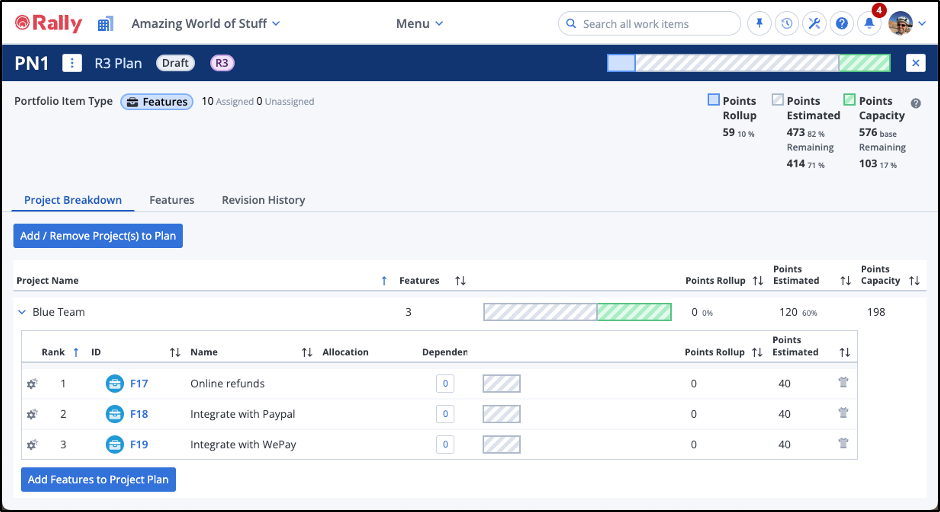Click the gear icon for F17 row
940x512 pixels.
[31, 384]
